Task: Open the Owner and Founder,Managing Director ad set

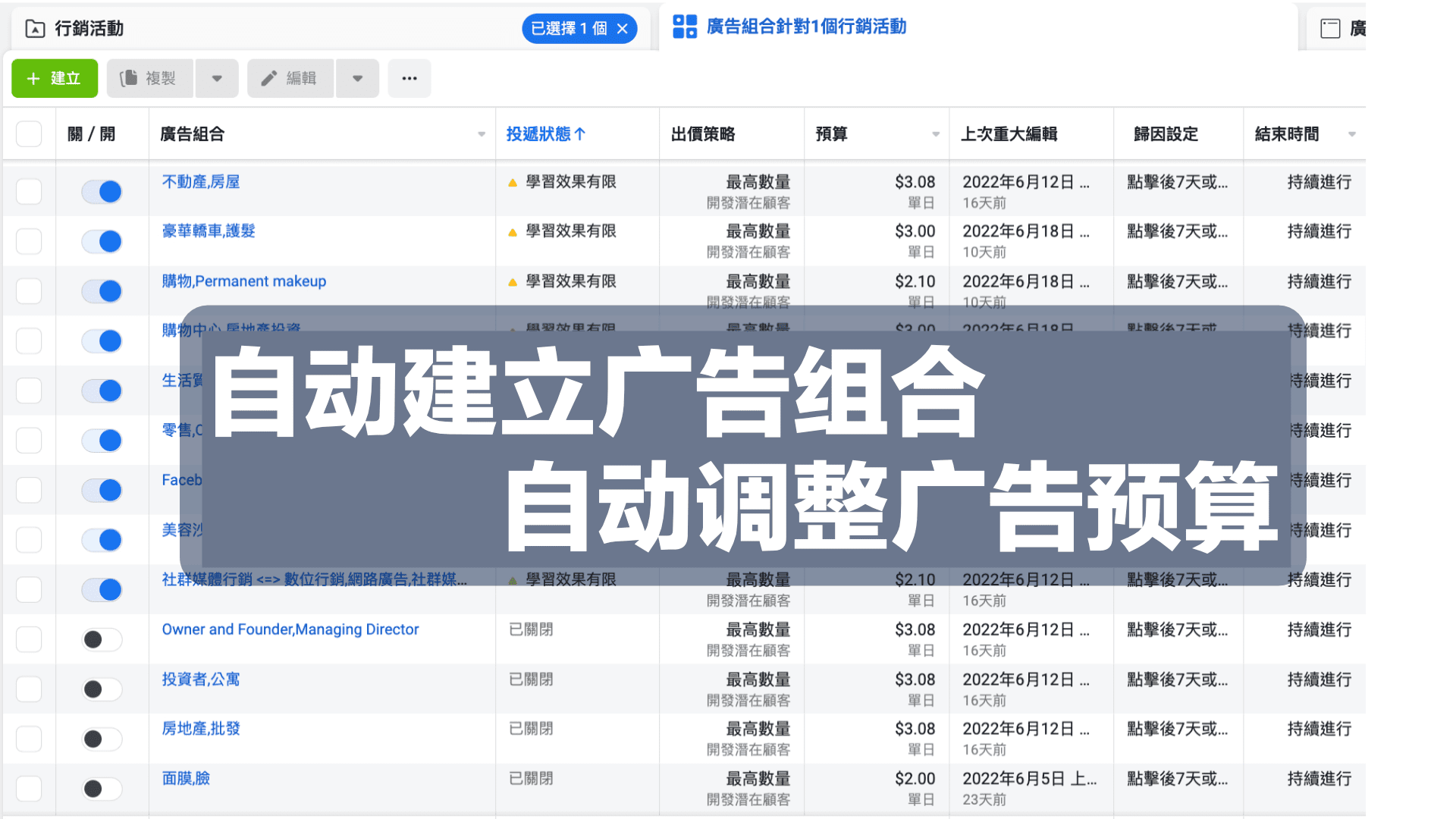Action: pos(290,629)
